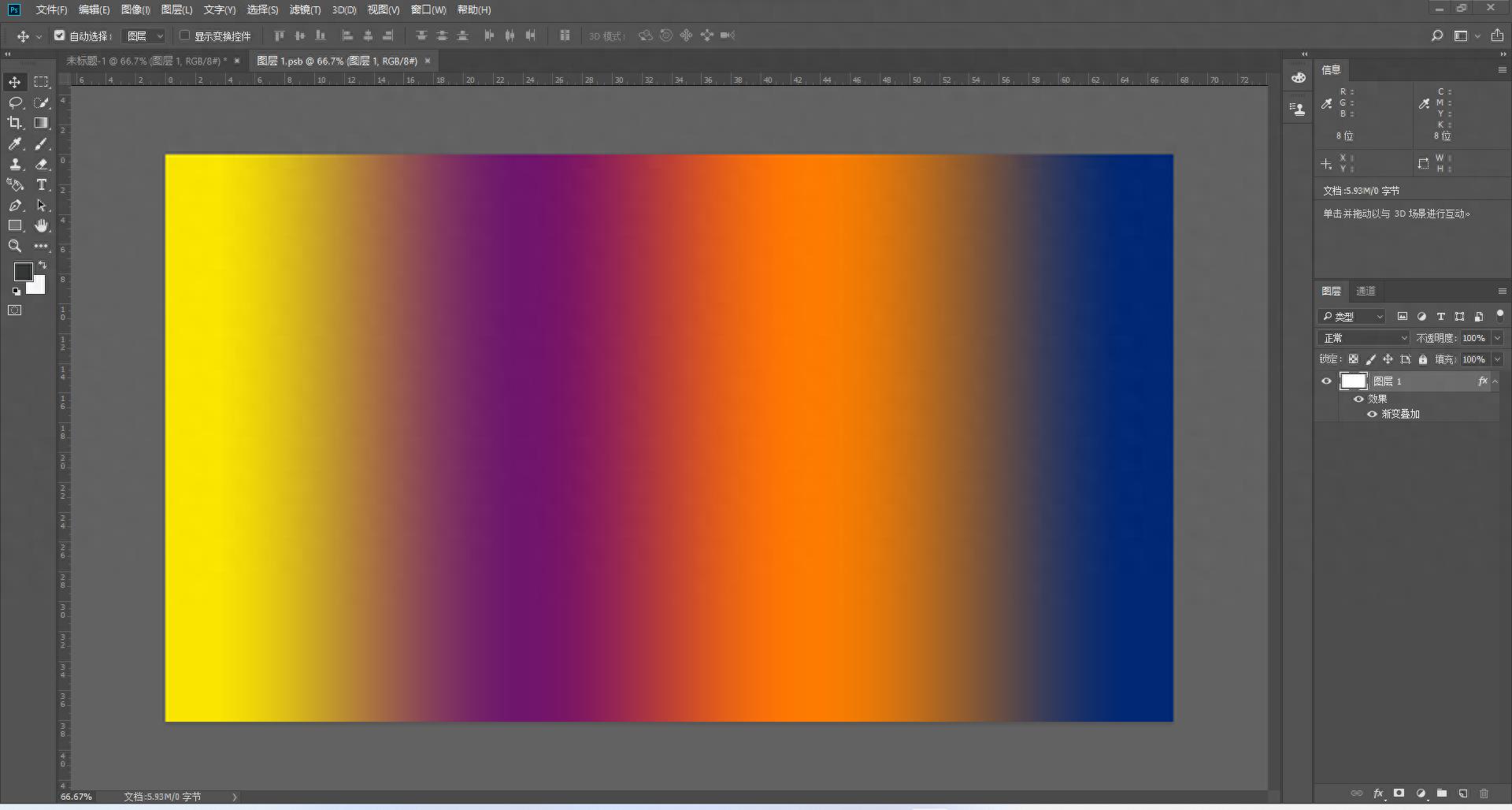
Task: Enable the 显示变换控件 checkbox
Action: pos(184,35)
